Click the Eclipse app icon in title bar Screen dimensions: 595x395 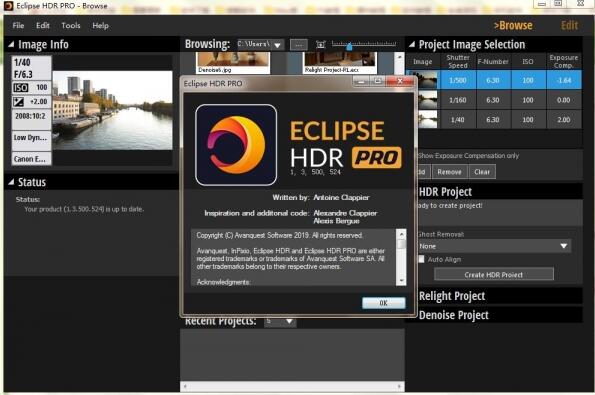coord(8,6)
